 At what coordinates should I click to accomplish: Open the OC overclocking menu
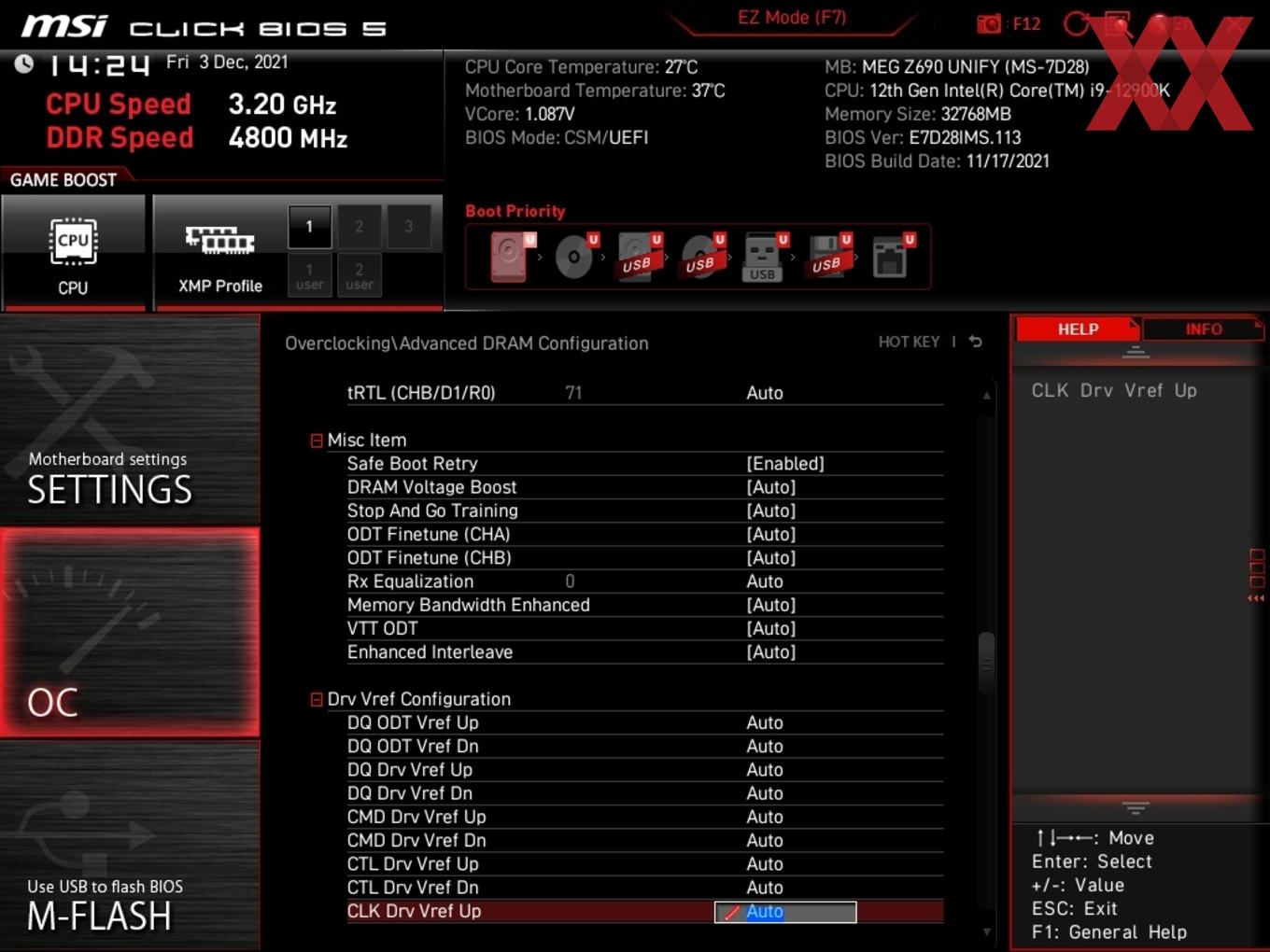(130, 633)
